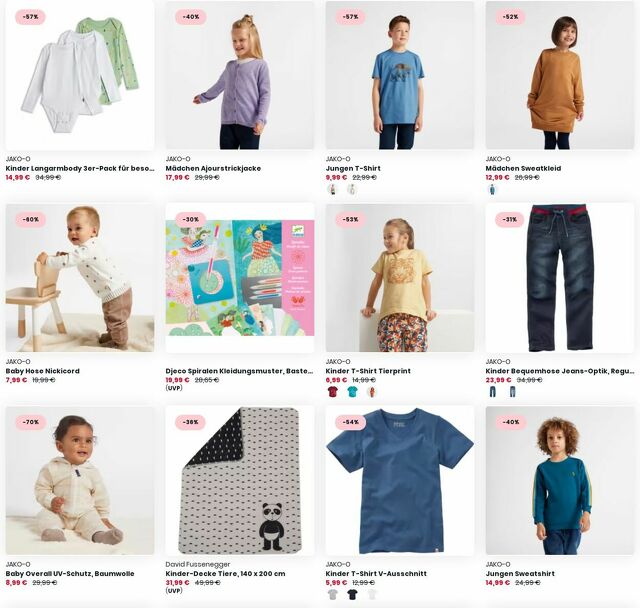Select the dark blue Bequemhose jeans variant
Screen dimensions: 640x608
tap(493, 392)
